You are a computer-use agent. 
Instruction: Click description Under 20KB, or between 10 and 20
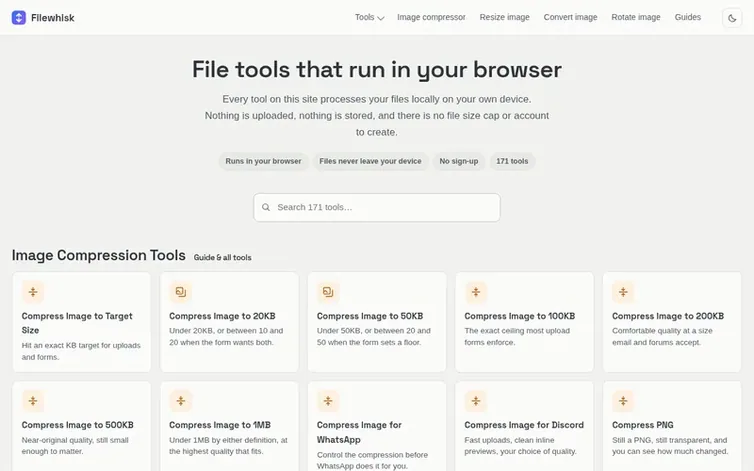pos(226,336)
